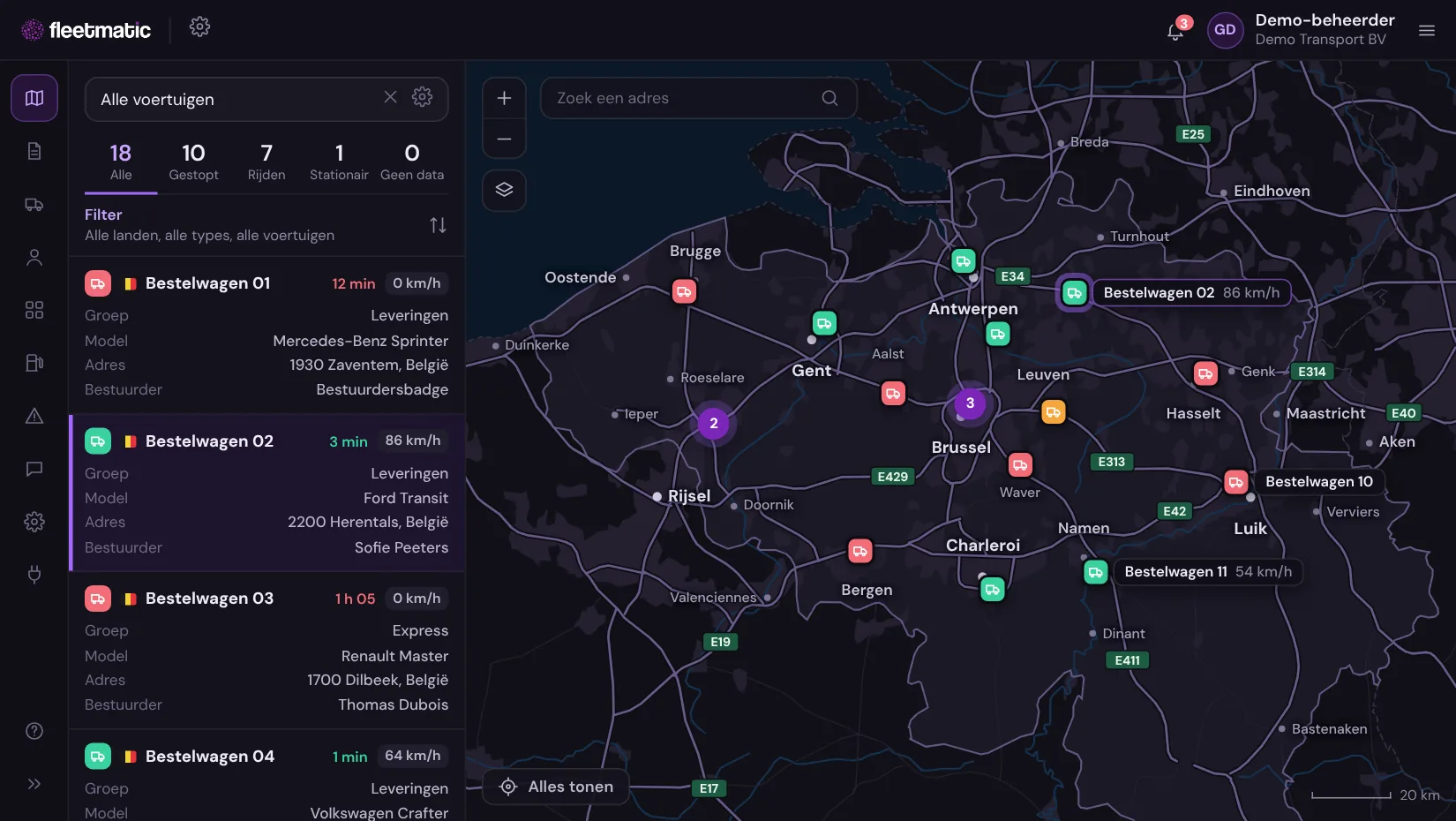Screen dimensions: 1456x821
Task: Click the address search magnifier icon
Action: tap(829, 98)
